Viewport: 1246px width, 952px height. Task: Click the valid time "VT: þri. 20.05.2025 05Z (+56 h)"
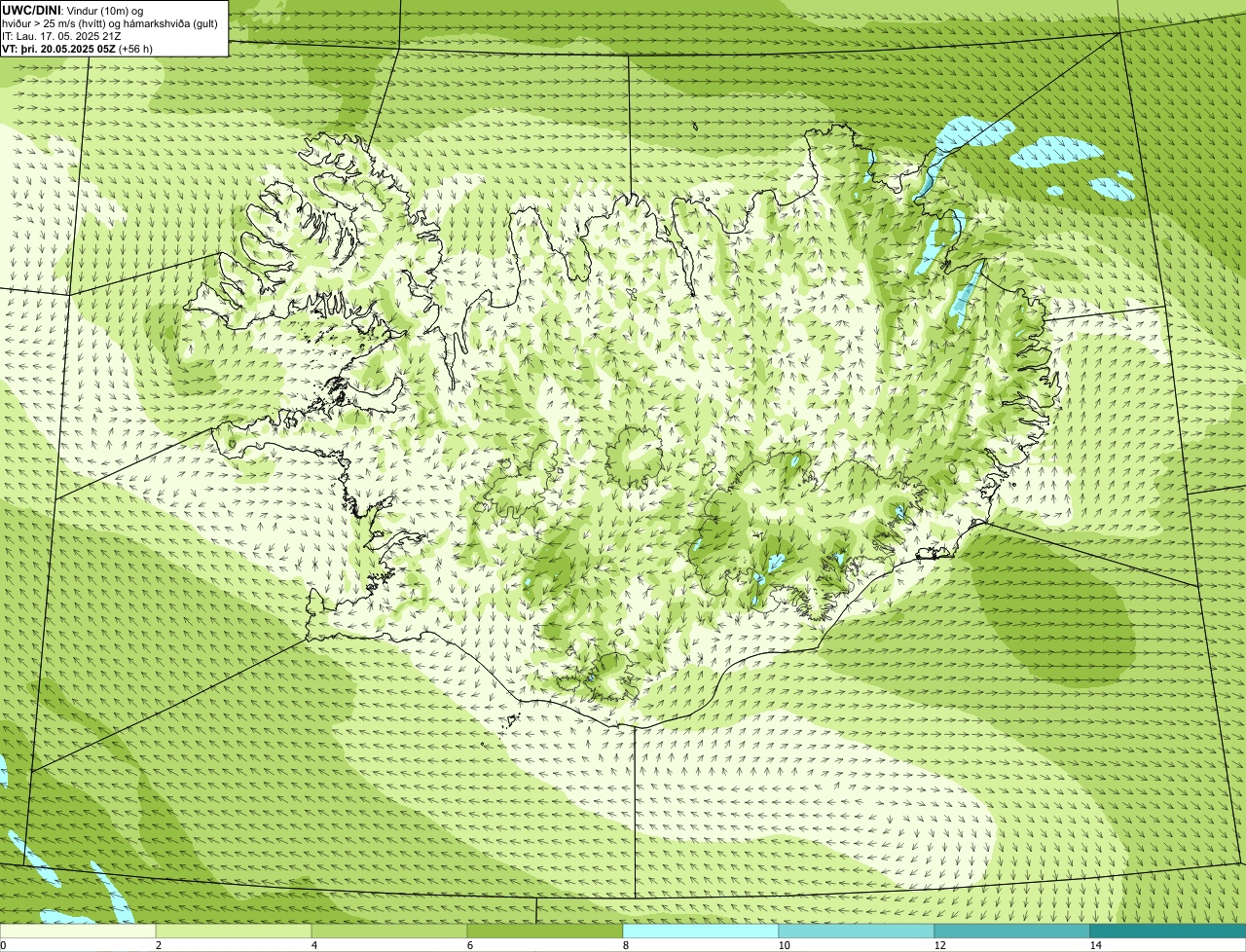point(78,48)
